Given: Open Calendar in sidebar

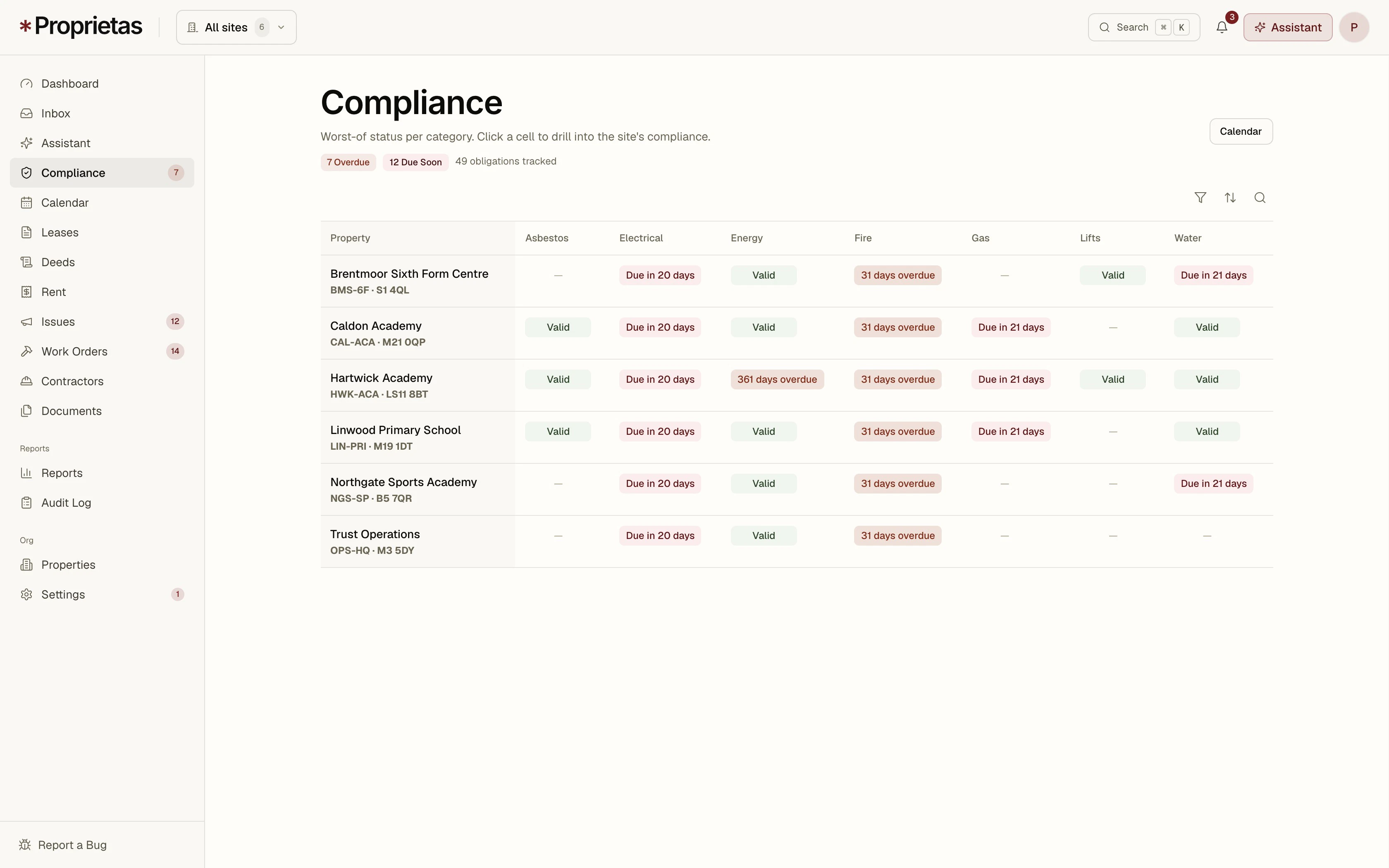Looking at the screenshot, I should point(102,203).
